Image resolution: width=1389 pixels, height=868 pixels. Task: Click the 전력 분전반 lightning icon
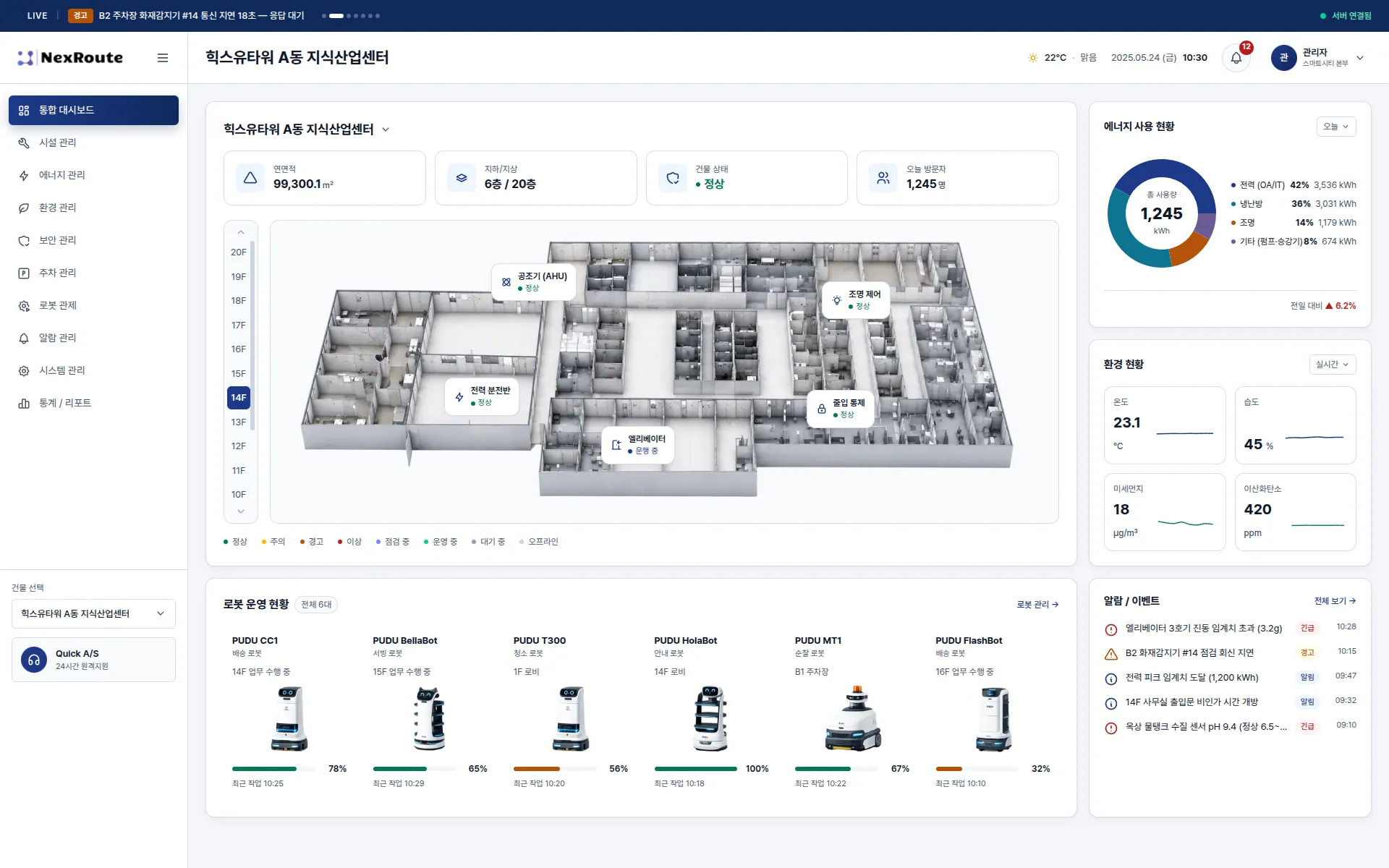point(459,396)
